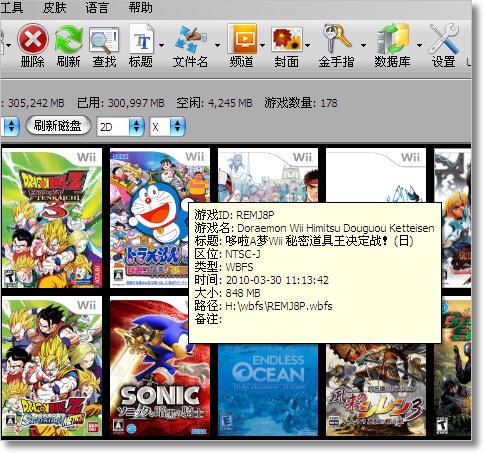Open the 帮助 (Help) menu
Screen dimensions: 484x453
(x=140, y=7)
